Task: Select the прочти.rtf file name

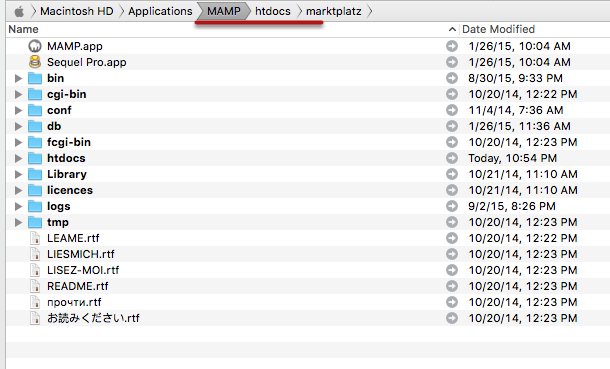Action: point(74,302)
